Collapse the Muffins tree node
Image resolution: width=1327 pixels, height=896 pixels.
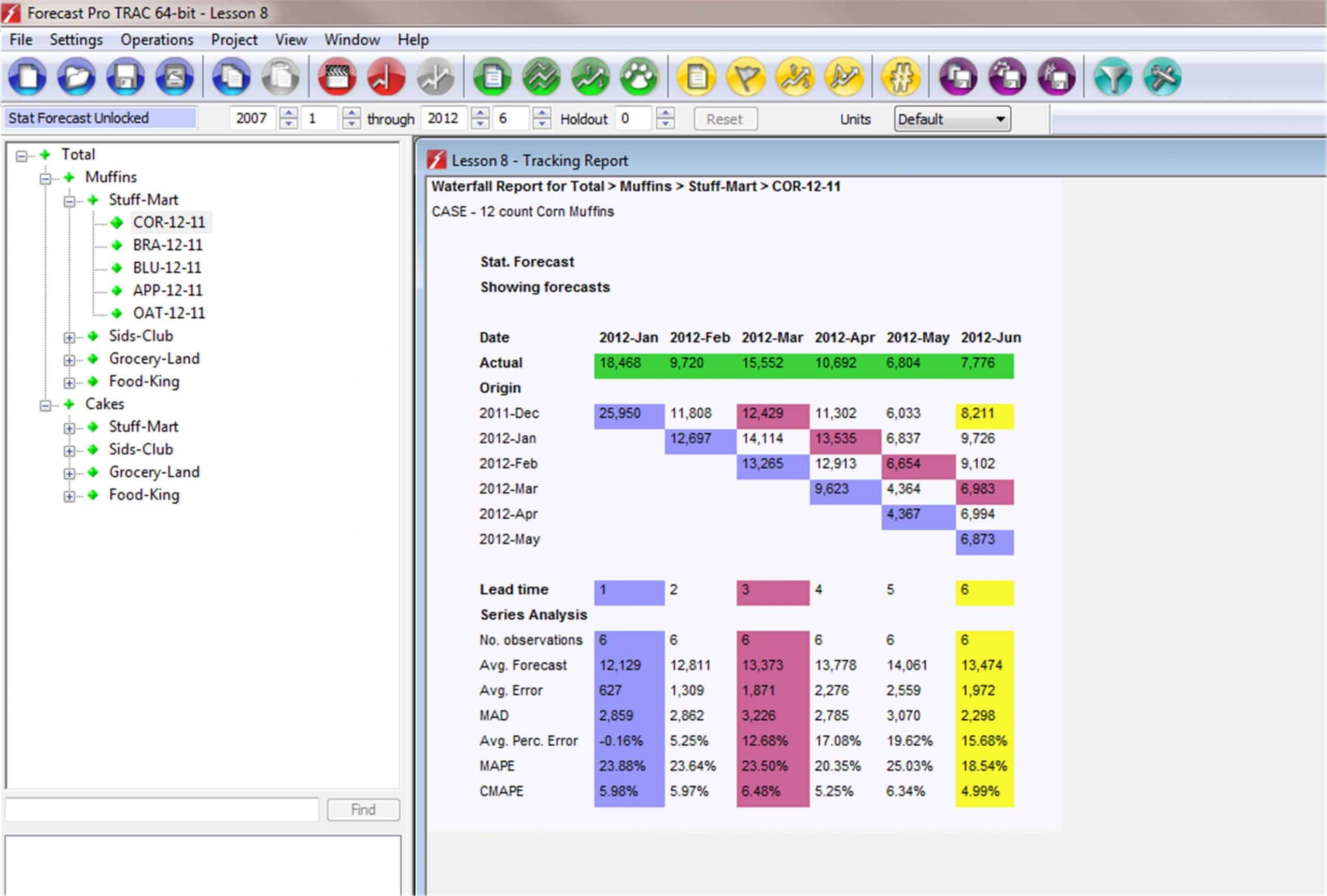[x=45, y=179]
